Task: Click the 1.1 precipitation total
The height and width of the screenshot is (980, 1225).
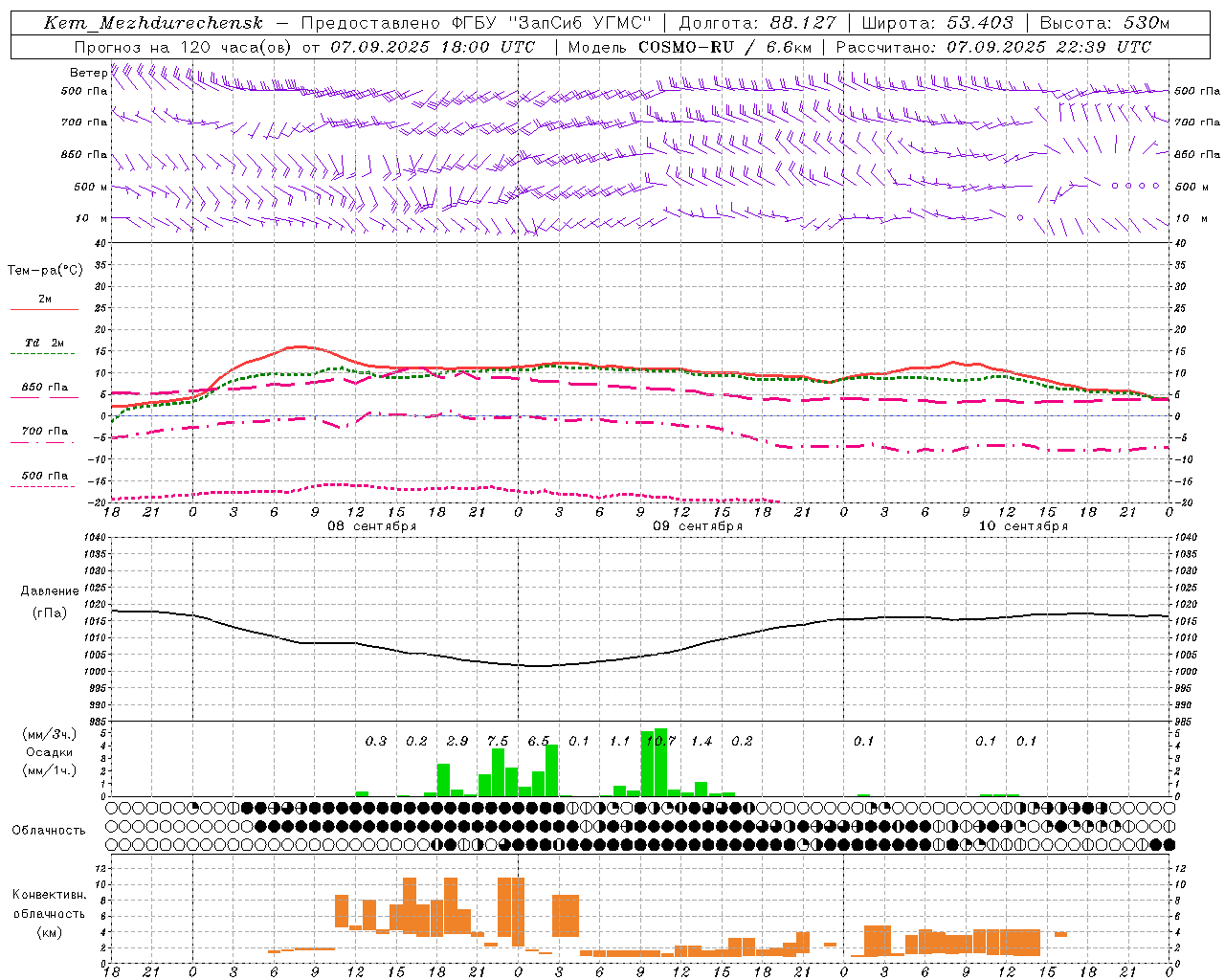Action: pyautogui.click(x=620, y=741)
